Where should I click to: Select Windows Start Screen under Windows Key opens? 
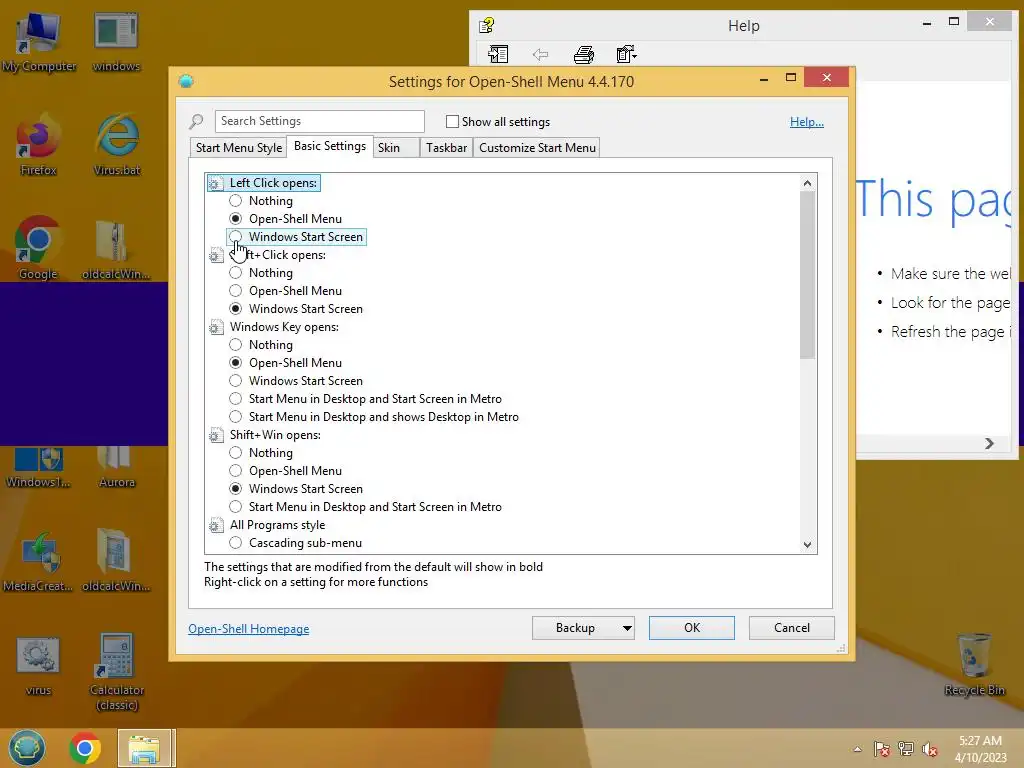point(236,381)
